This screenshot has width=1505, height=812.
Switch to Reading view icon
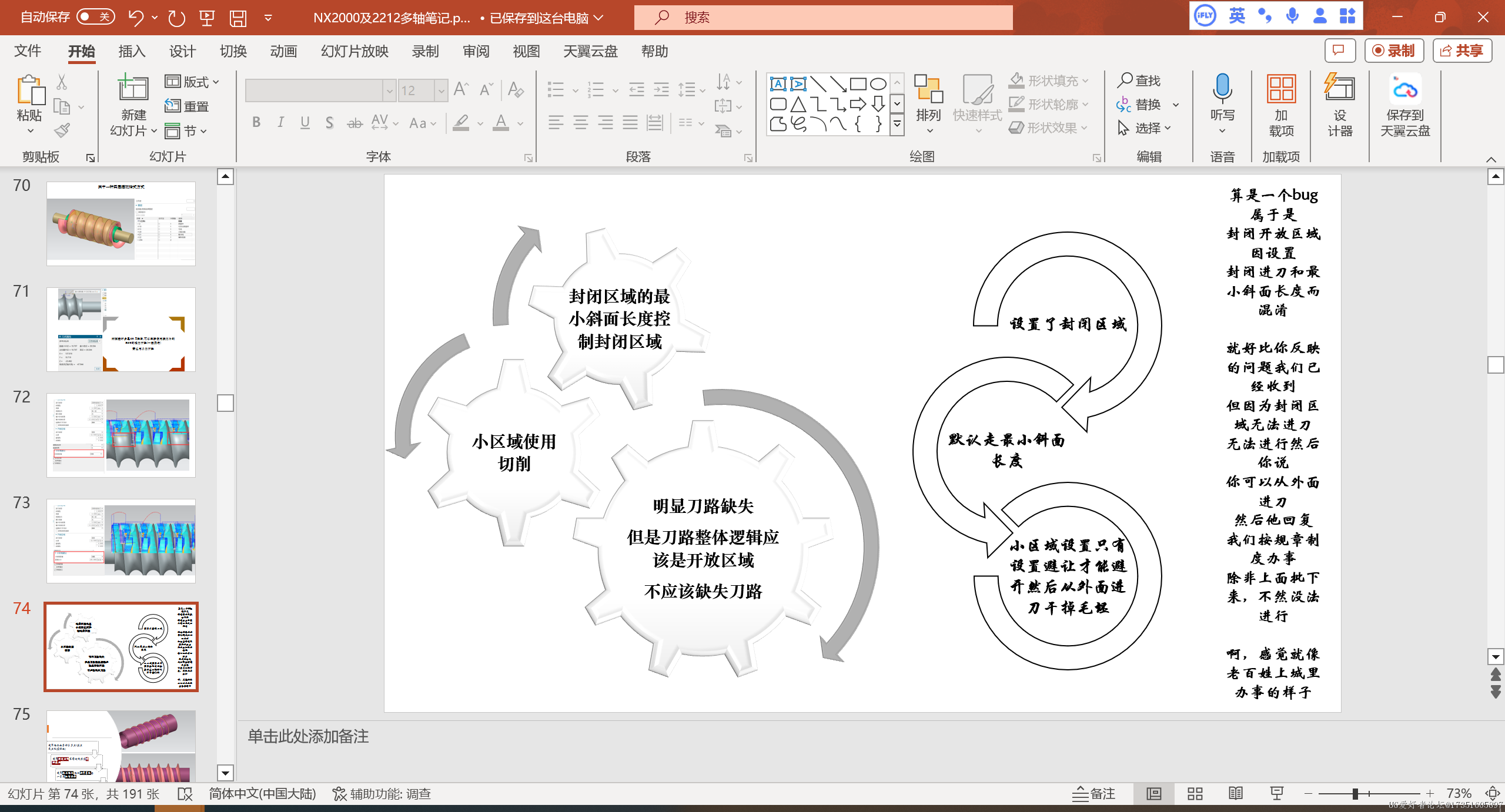(1236, 794)
